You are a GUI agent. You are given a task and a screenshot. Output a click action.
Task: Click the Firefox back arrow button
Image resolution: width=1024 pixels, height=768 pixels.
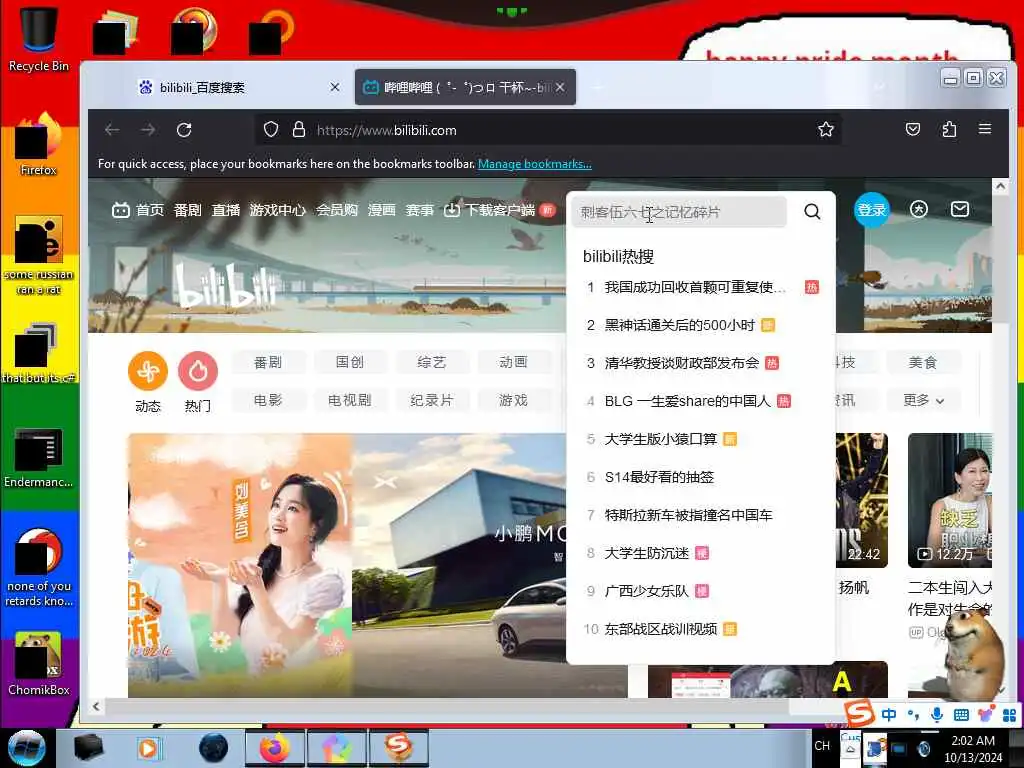pos(112,130)
